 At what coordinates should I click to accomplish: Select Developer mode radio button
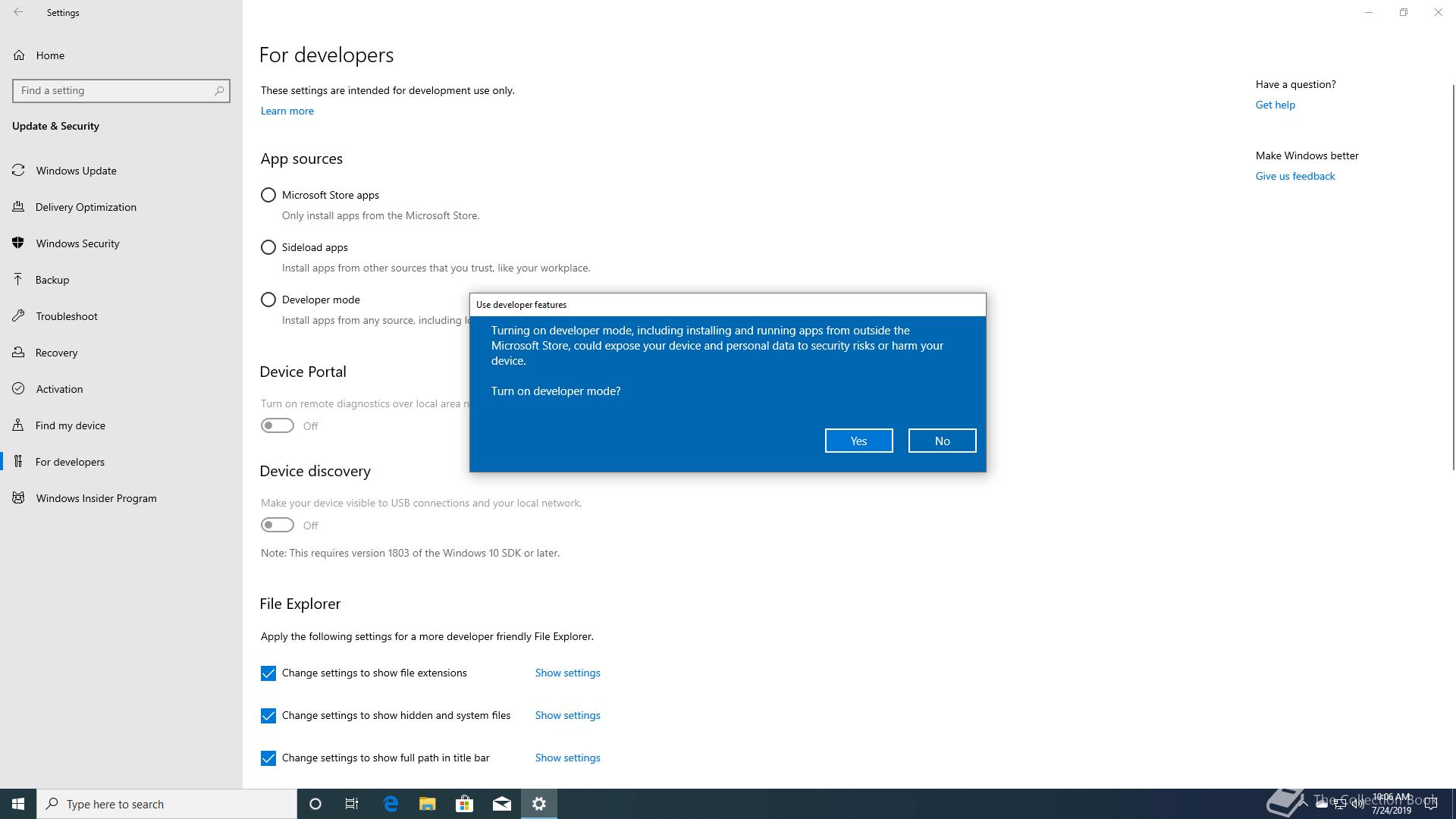[x=268, y=300]
